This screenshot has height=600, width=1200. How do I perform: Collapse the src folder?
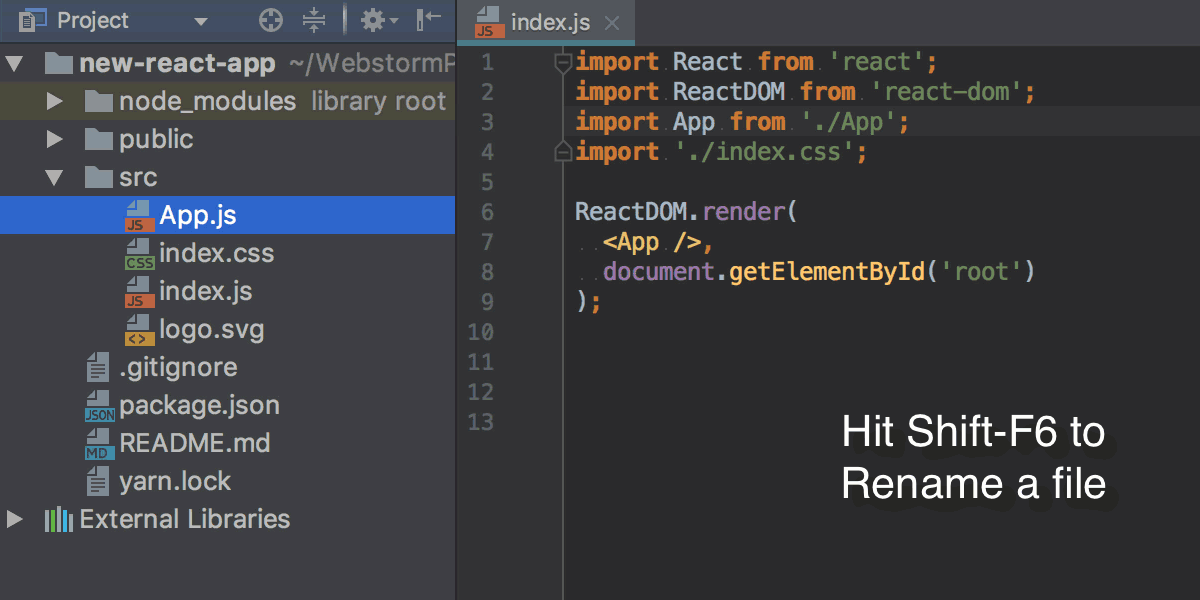pos(54,177)
